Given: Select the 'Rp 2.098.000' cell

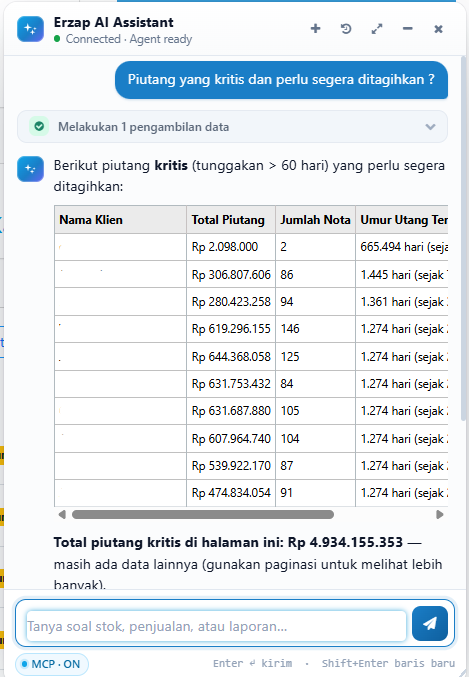Looking at the screenshot, I should pyautogui.click(x=231, y=247).
